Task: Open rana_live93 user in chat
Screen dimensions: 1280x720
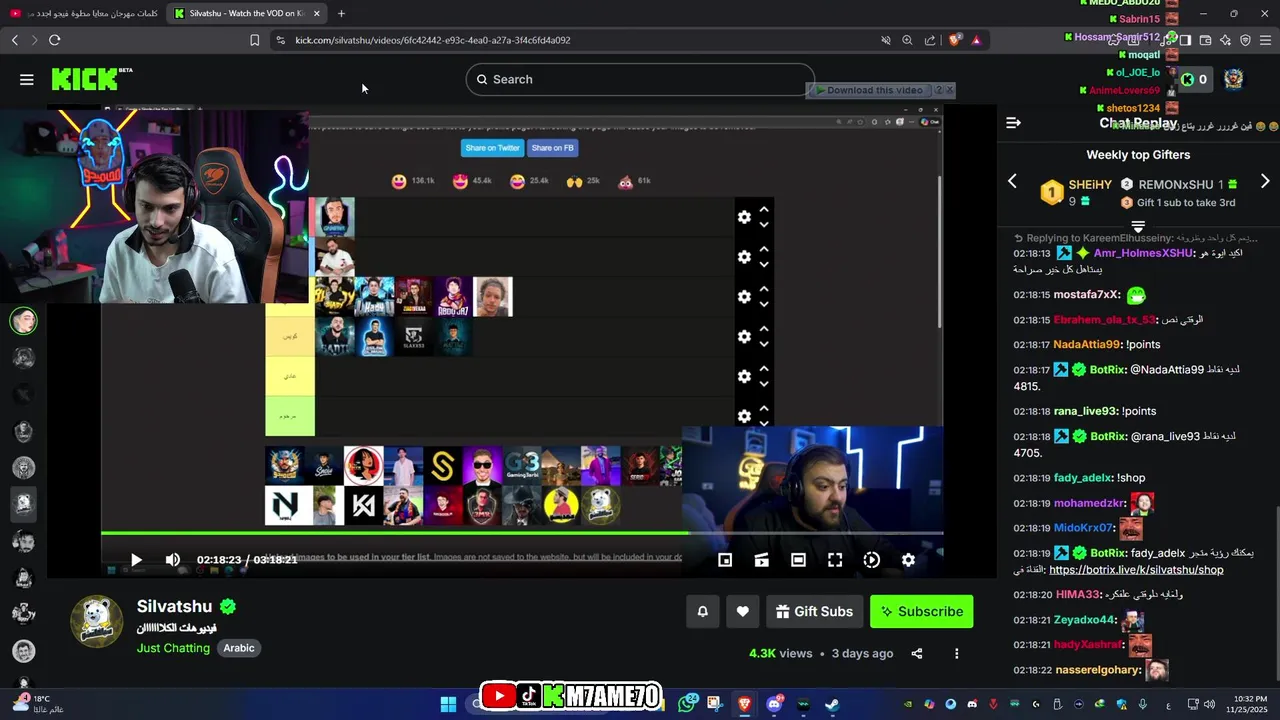Action: point(1086,411)
